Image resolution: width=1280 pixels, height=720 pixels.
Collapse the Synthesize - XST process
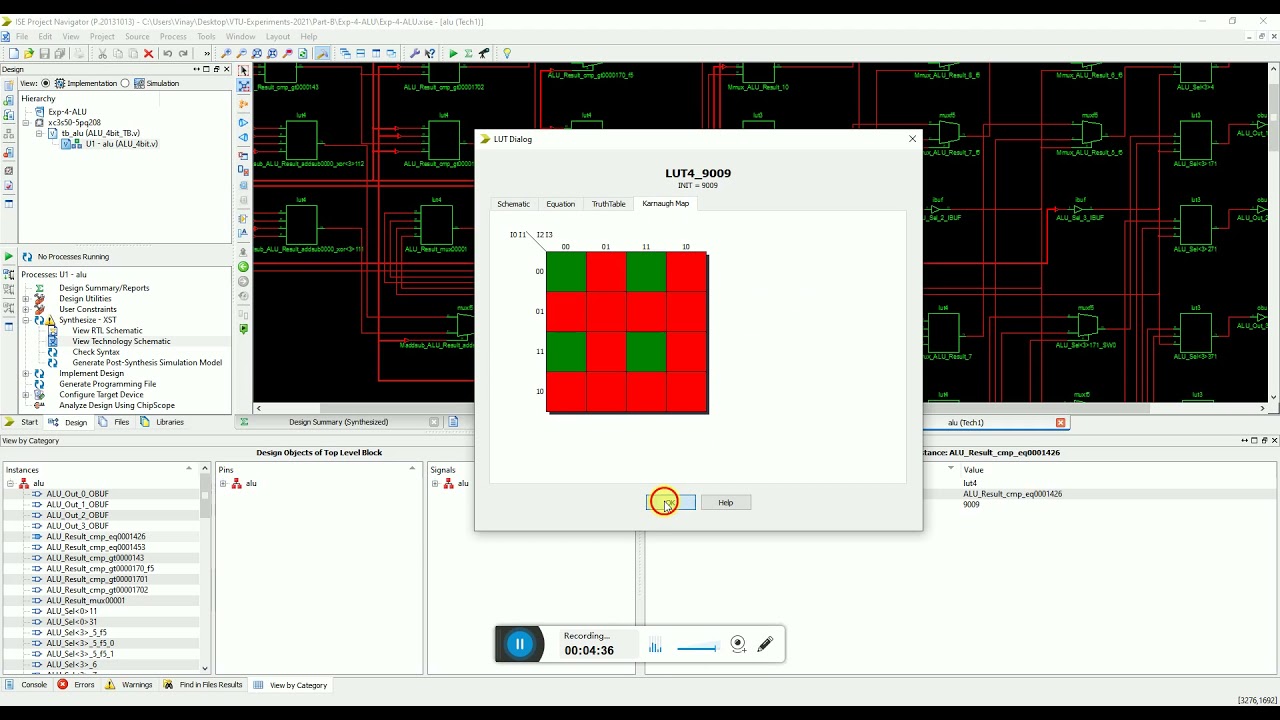[26, 320]
